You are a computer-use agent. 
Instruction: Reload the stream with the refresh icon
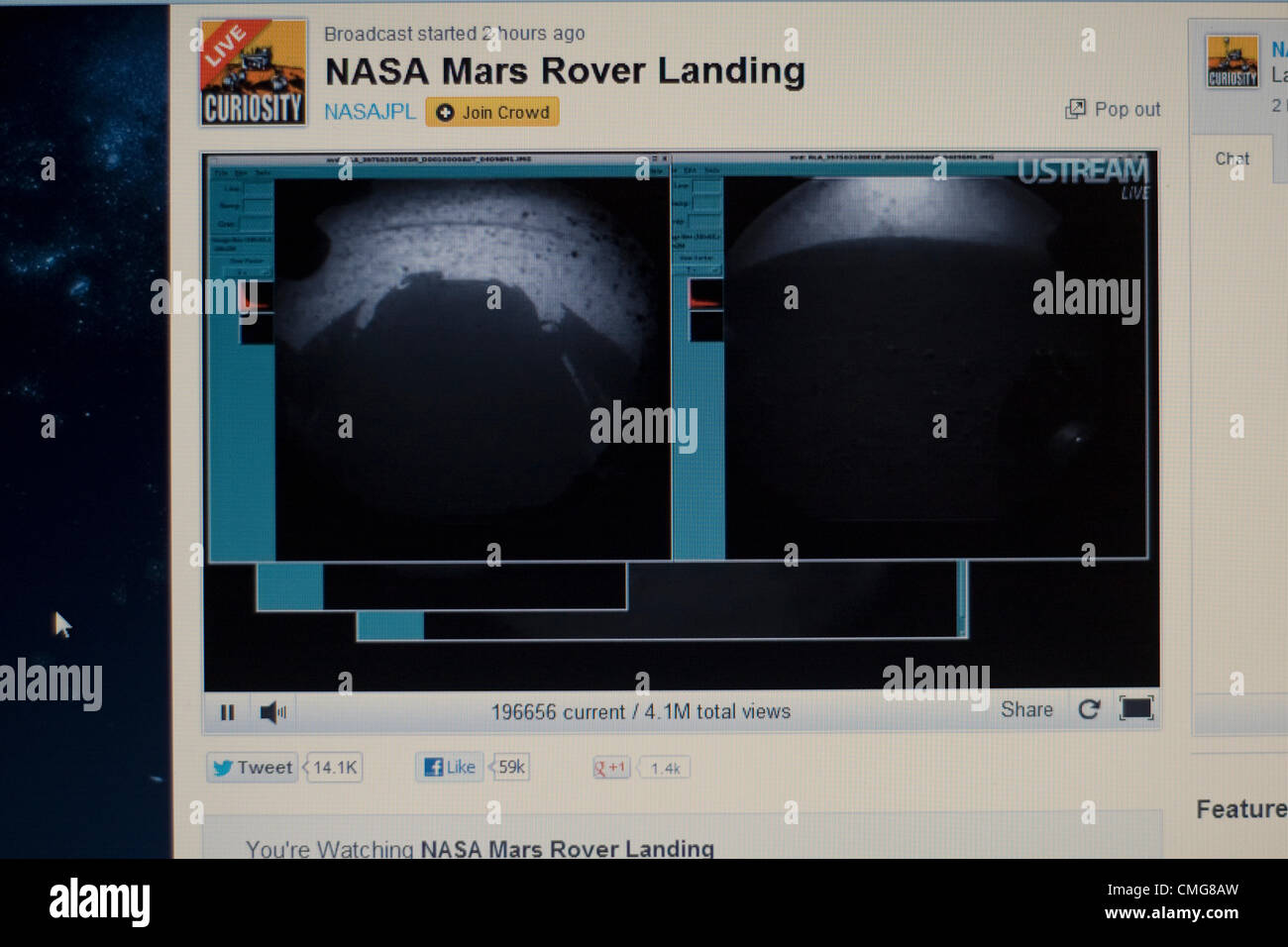pyautogui.click(x=1089, y=709)
